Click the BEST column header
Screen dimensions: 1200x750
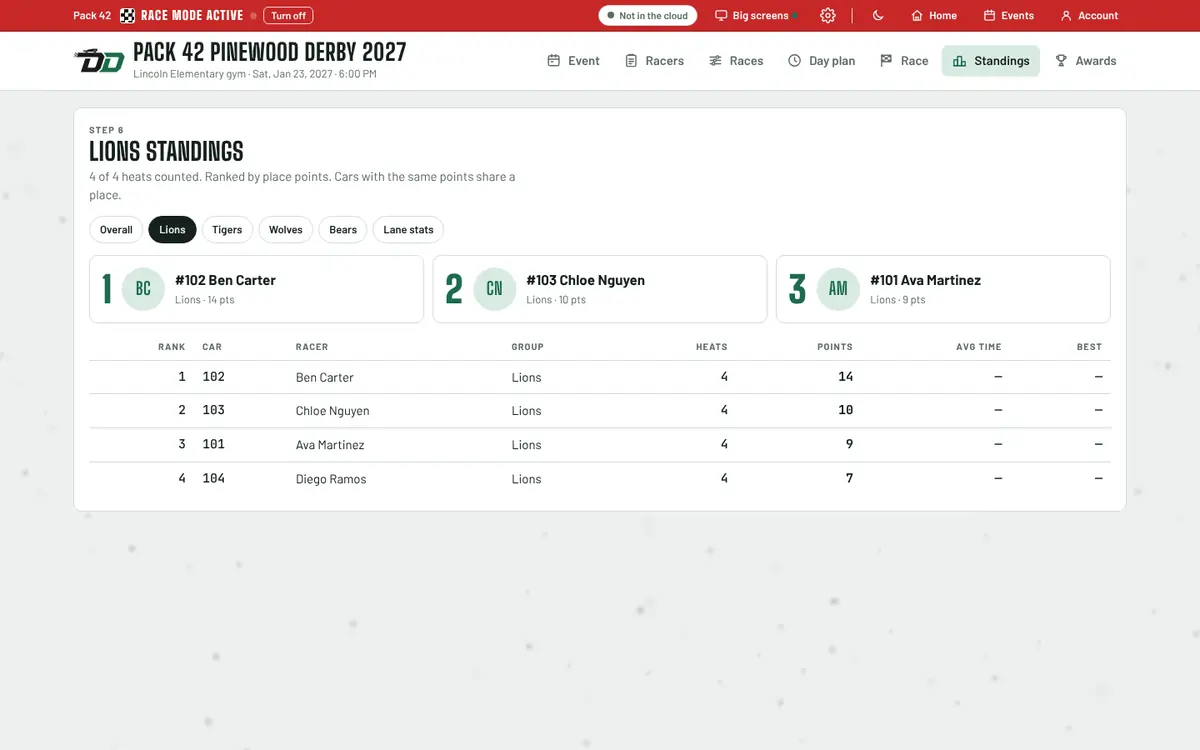click(x=1090, y=347)
